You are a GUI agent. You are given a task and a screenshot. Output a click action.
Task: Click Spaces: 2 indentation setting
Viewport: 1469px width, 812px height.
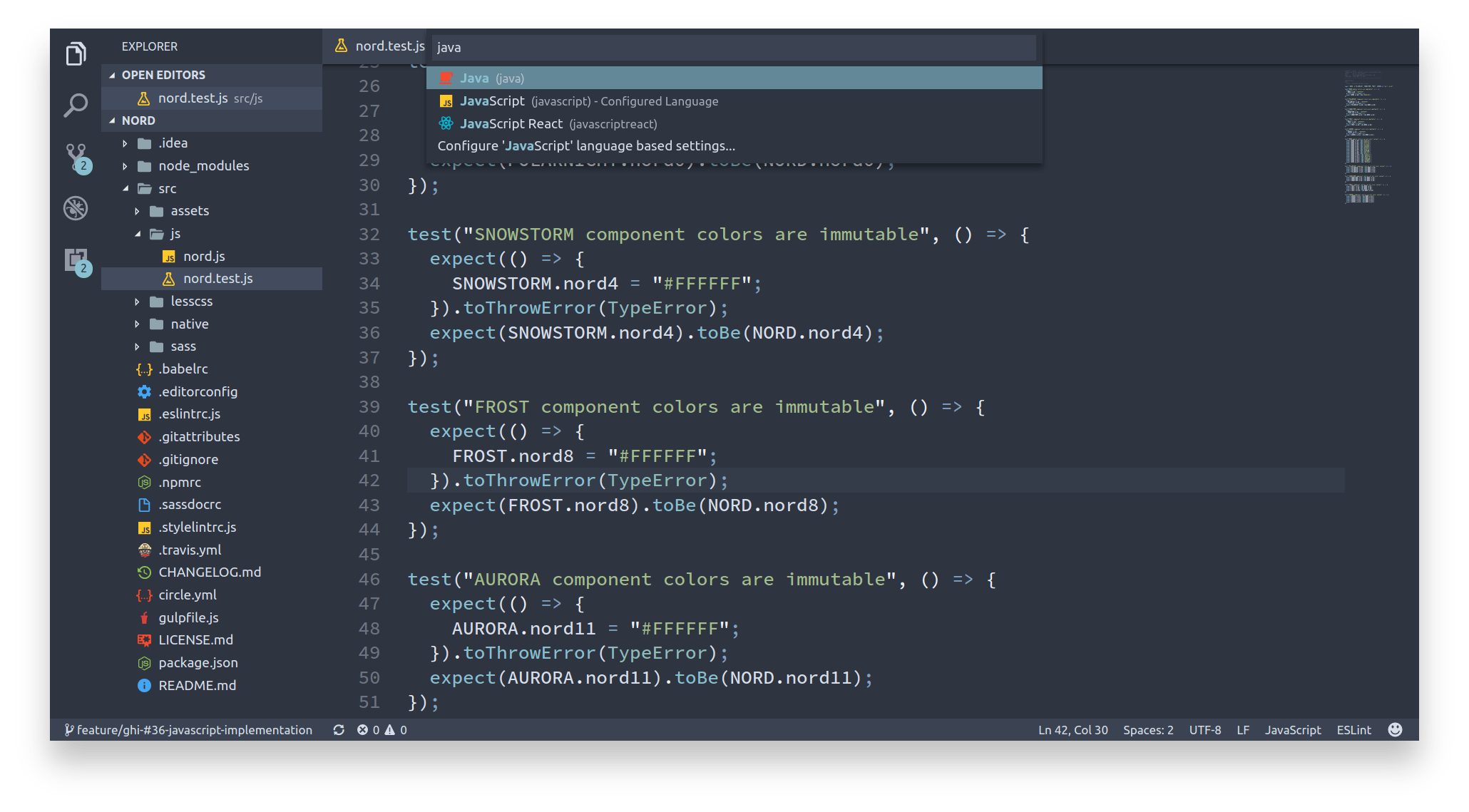click(1148, 729)
